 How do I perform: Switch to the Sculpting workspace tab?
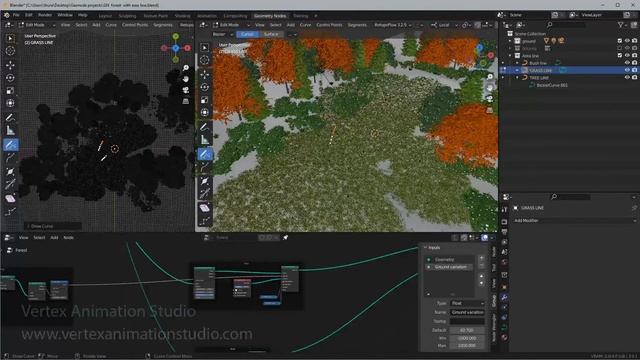[x=127, y=16]
